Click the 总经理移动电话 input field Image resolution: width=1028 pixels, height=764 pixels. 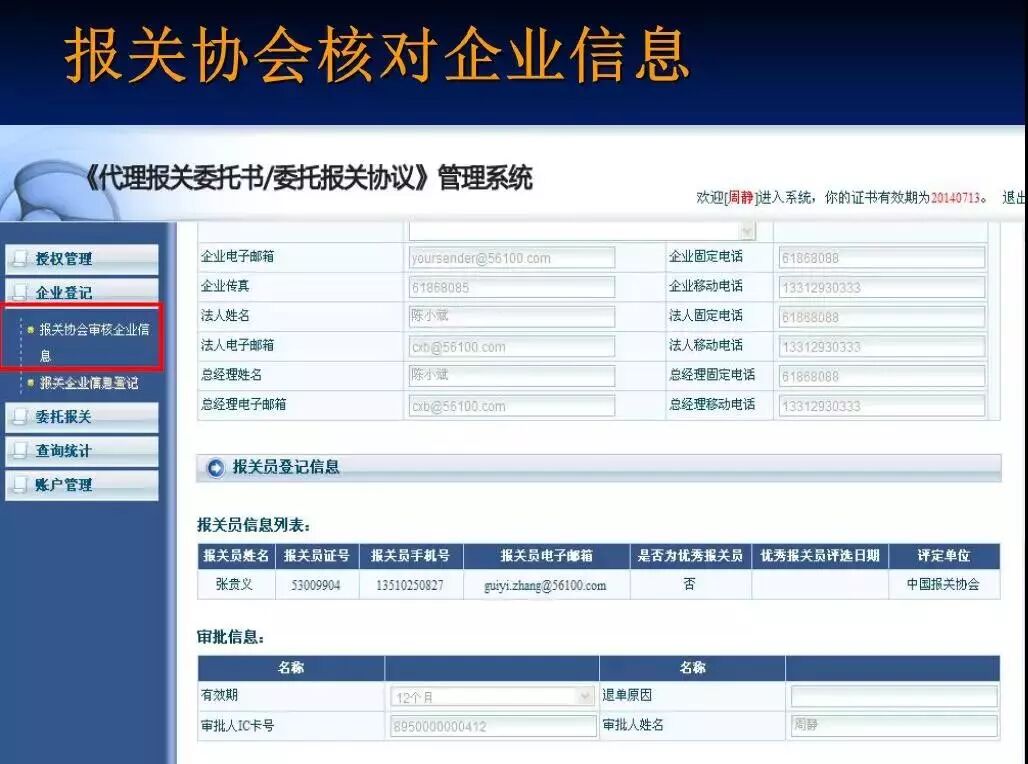coord(882,406)
